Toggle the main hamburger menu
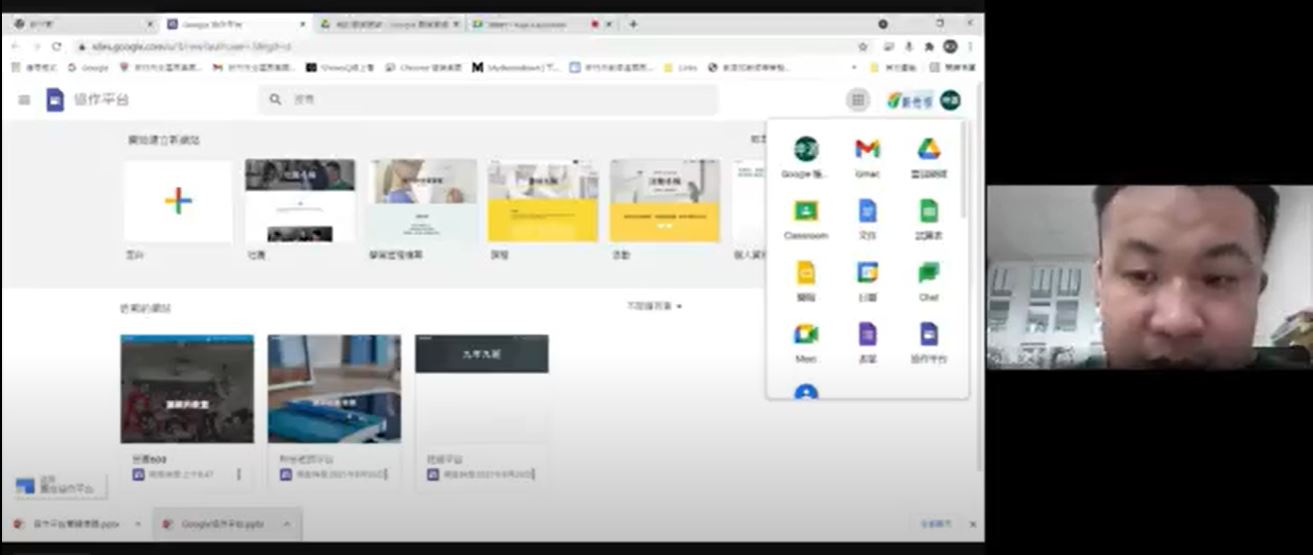 [24, 100]
